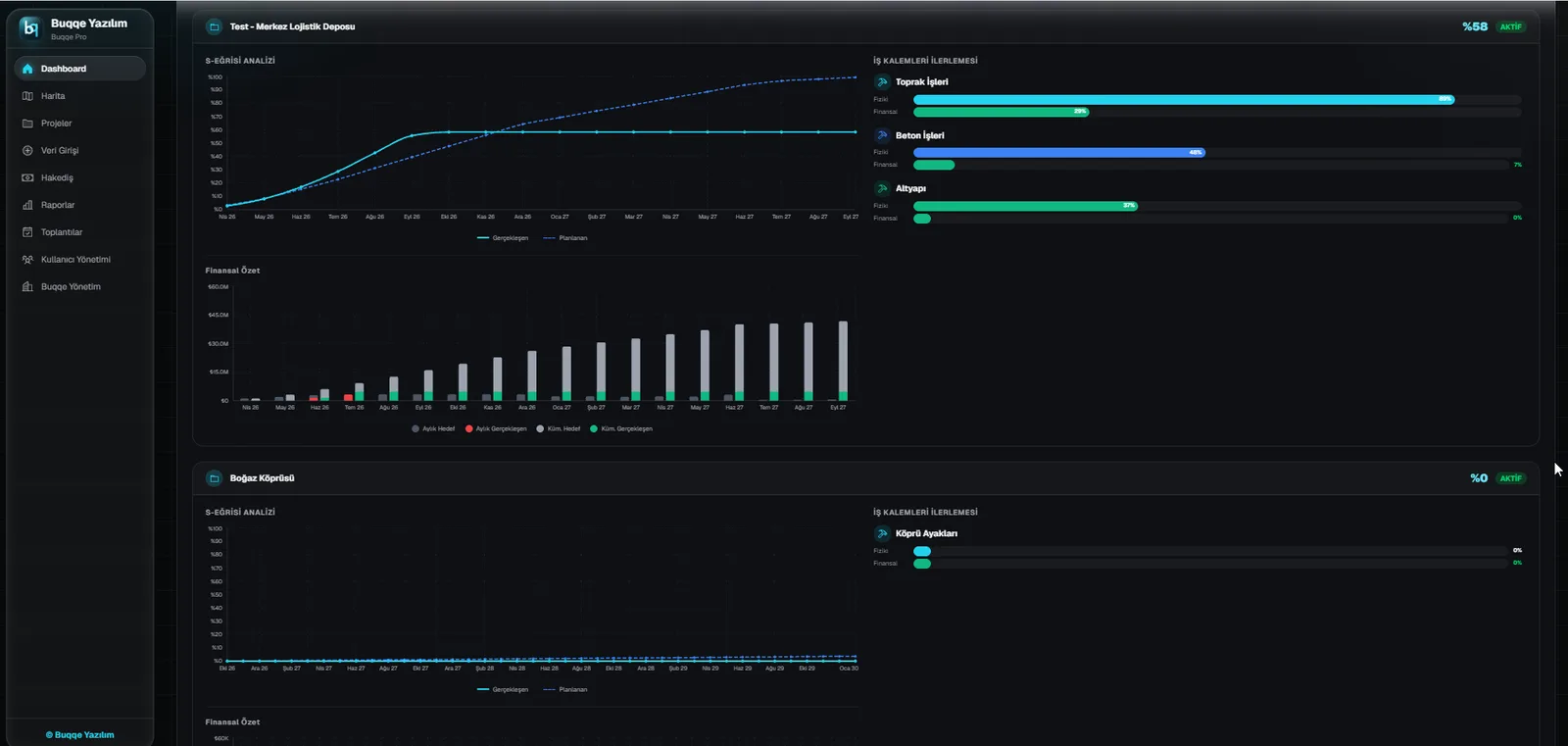Toggle the Küm. Hedef legend series
This screenshot has height=746, width=1568.
559,428
